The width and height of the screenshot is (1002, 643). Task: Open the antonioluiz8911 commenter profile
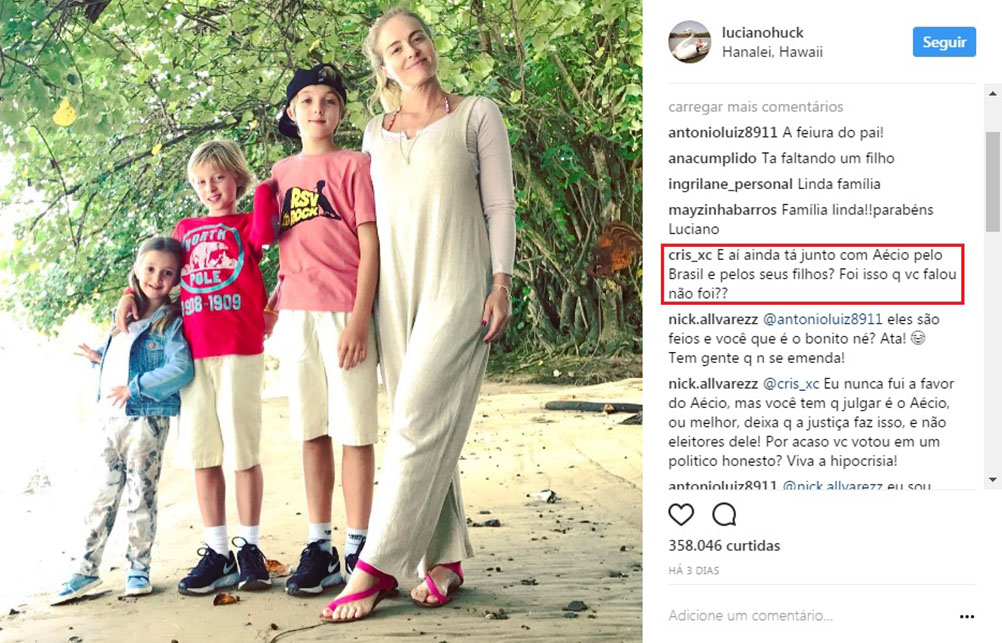(723, 133)
